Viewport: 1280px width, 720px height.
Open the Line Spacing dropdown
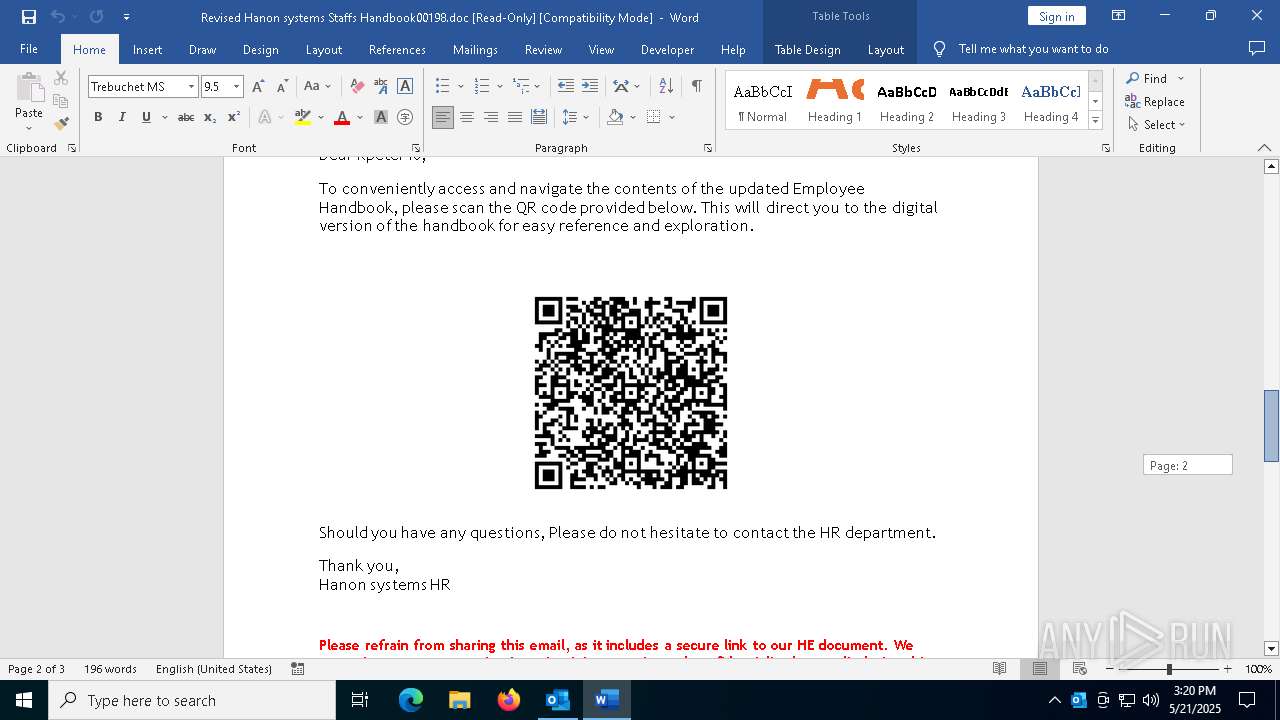pos(576,117)
